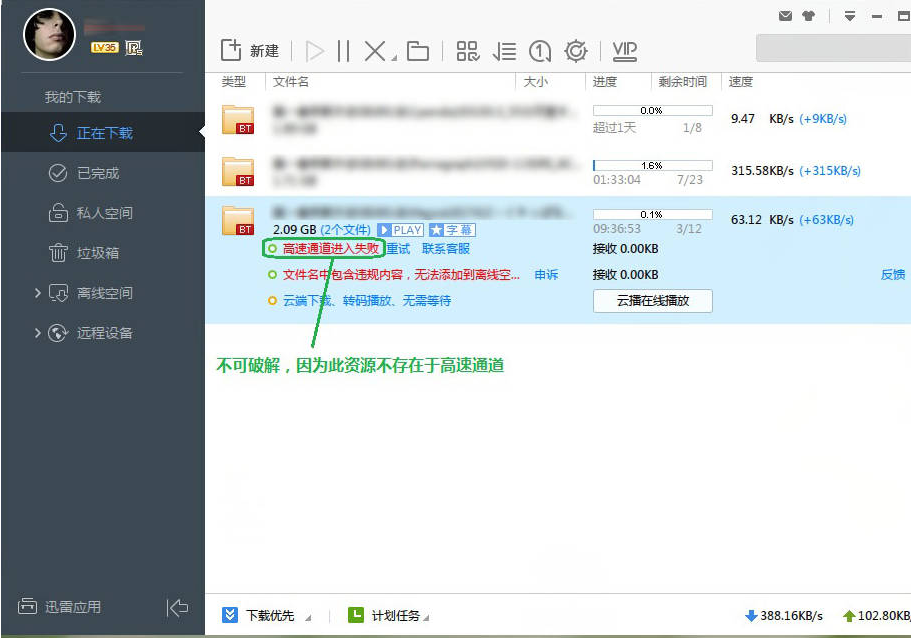Screen dimensions: 914x638
Task: Expand the 离线空间 chevron
Action: click(x=37, y=292)
